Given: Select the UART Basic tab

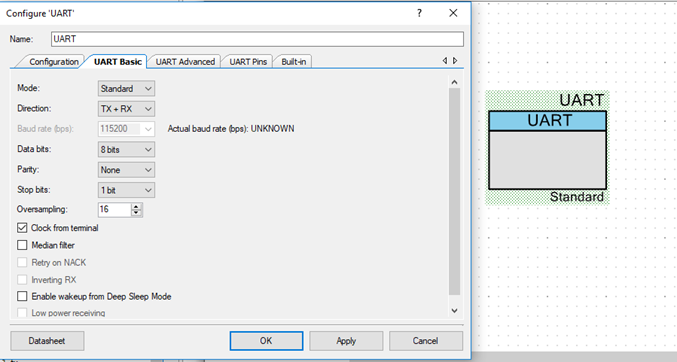Looking at the screenshot, I should click(117, 62).
